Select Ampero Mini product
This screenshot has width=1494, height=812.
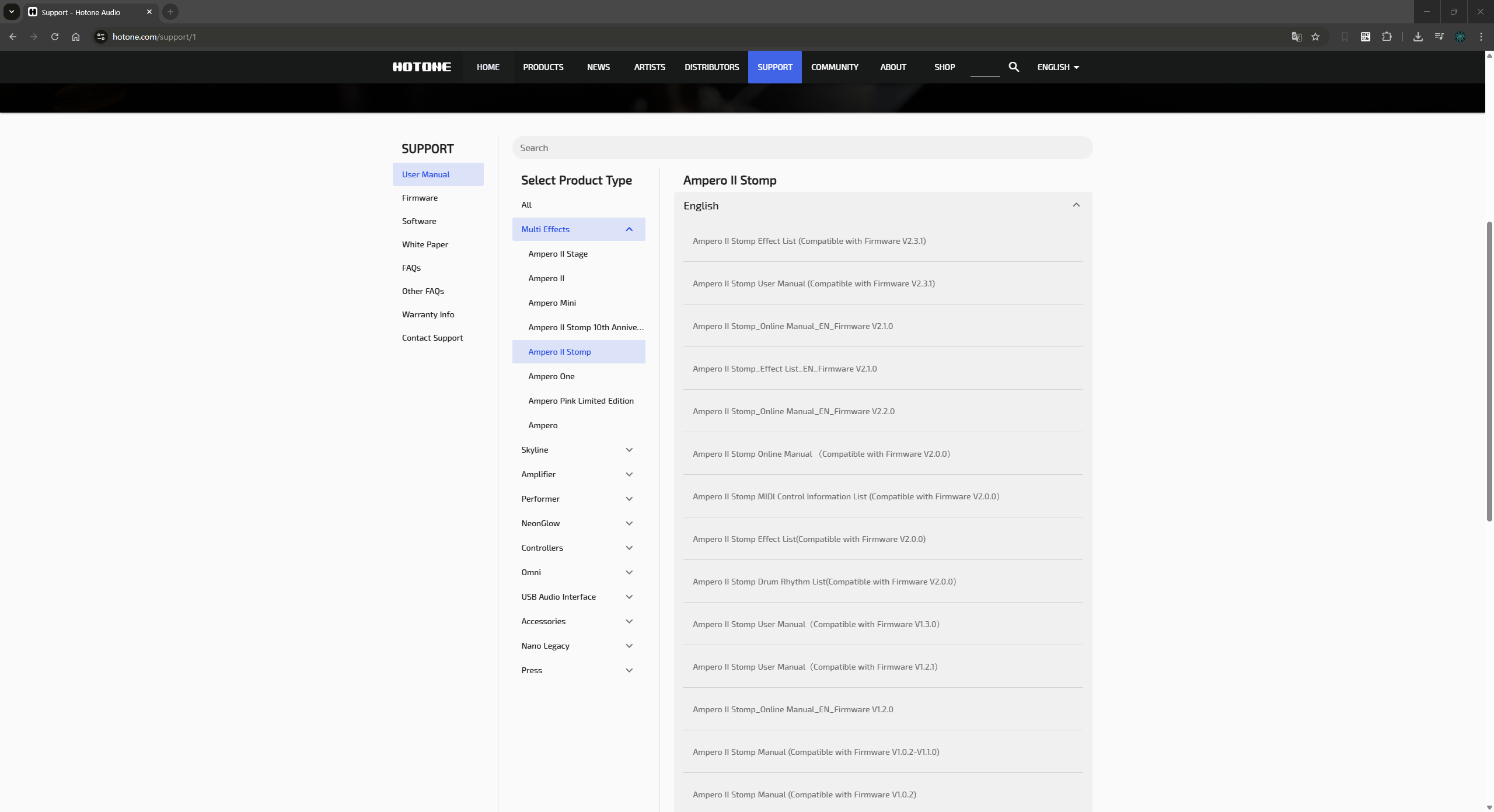551,303
